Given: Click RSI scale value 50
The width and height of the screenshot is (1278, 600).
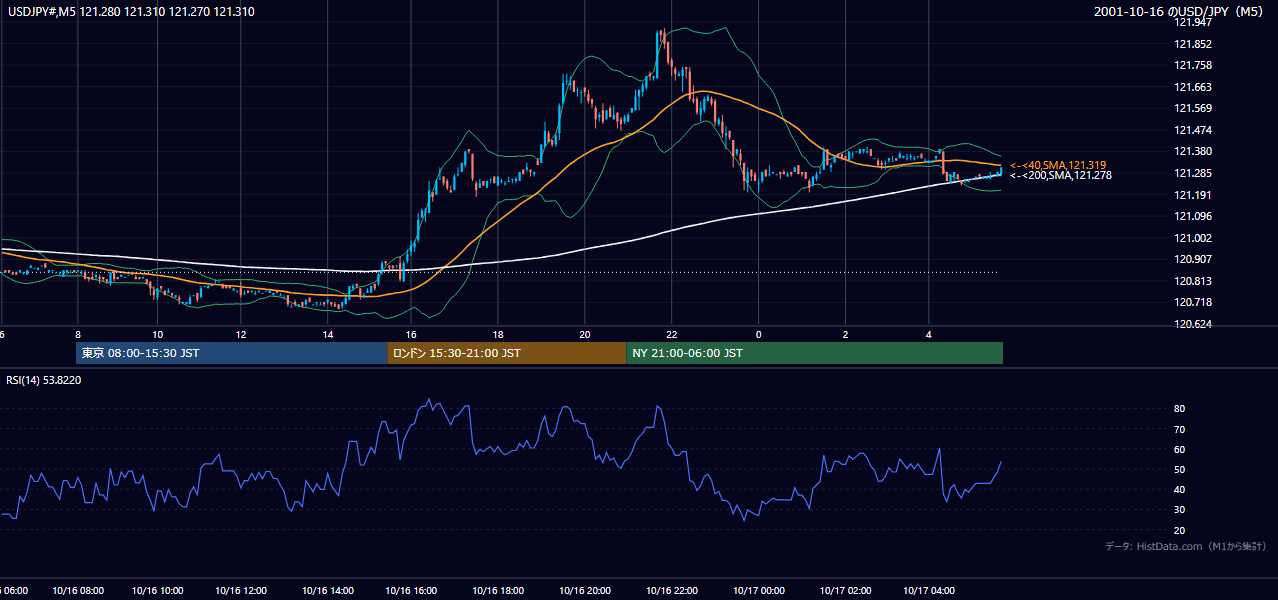Looking at the screenshot, I should 1179,469.
